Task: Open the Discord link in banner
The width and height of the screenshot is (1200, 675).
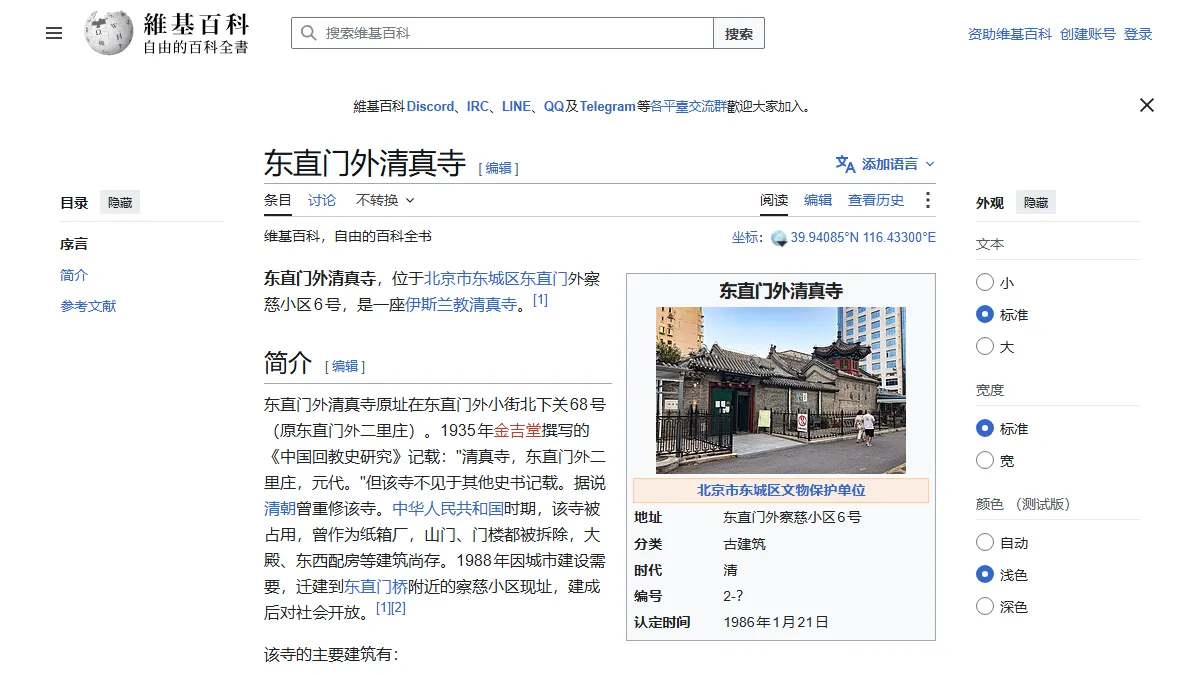Action: coord(430,106)
